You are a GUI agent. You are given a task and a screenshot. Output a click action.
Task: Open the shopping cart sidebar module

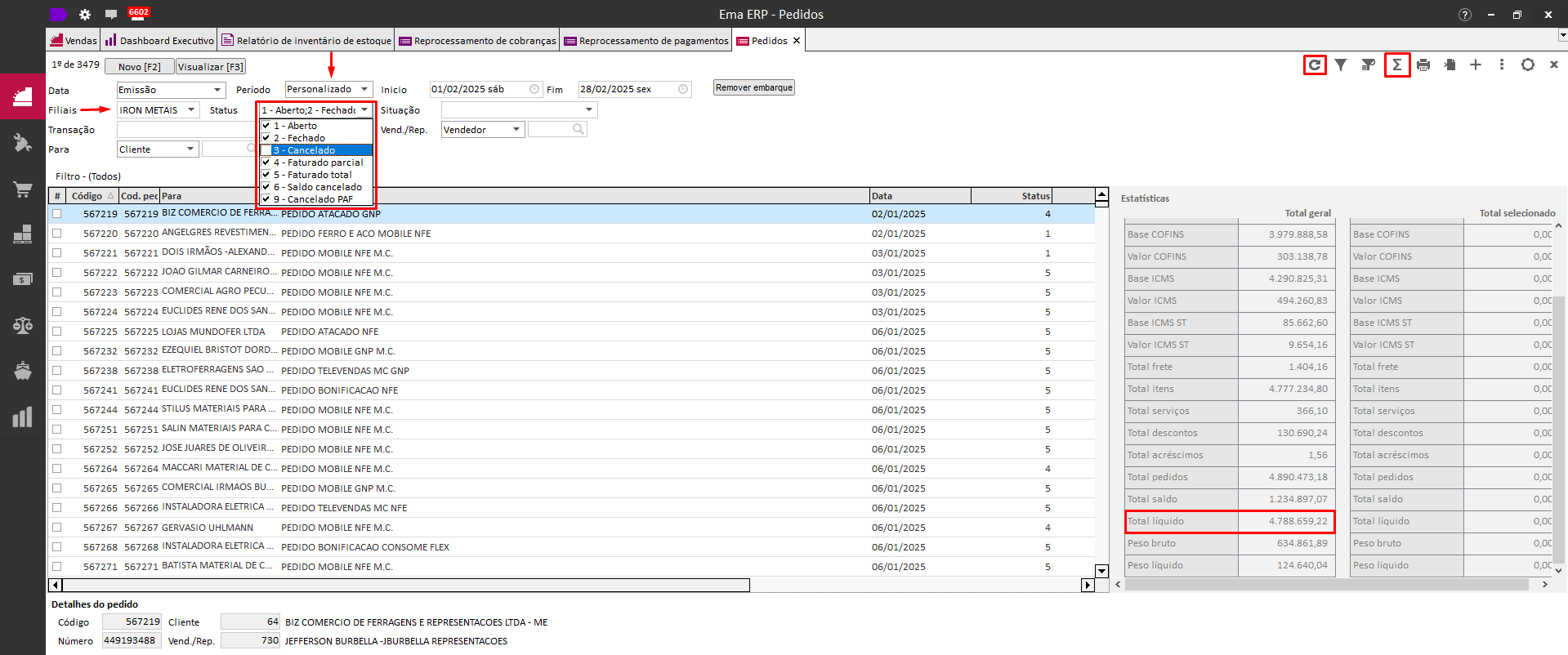23,189
